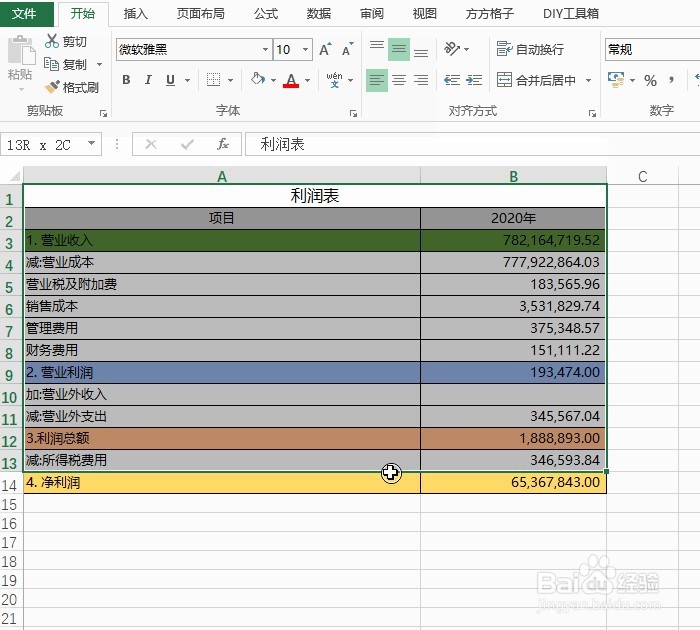Open the Name Box dropdown
Image resolution: width=700 pixels, height=630 pixels.
pyautogui.click(x=92, y=144)
